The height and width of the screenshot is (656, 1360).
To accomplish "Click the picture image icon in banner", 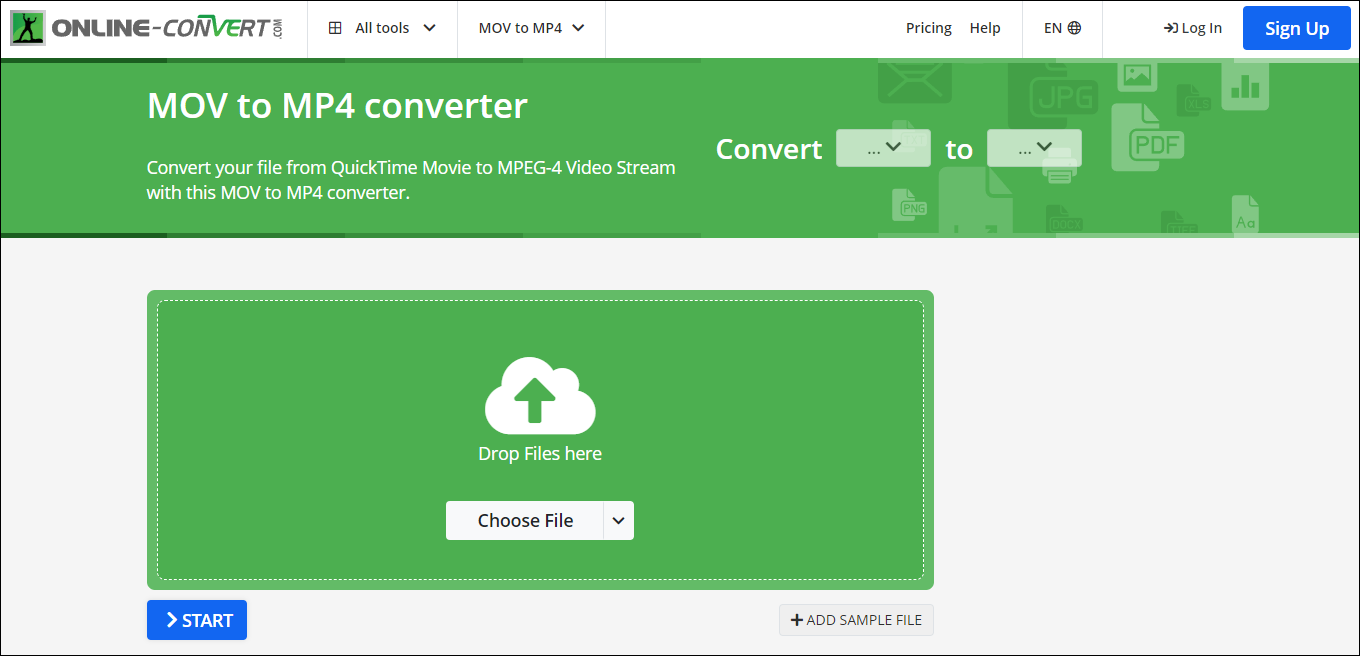I will point(1137,75).
